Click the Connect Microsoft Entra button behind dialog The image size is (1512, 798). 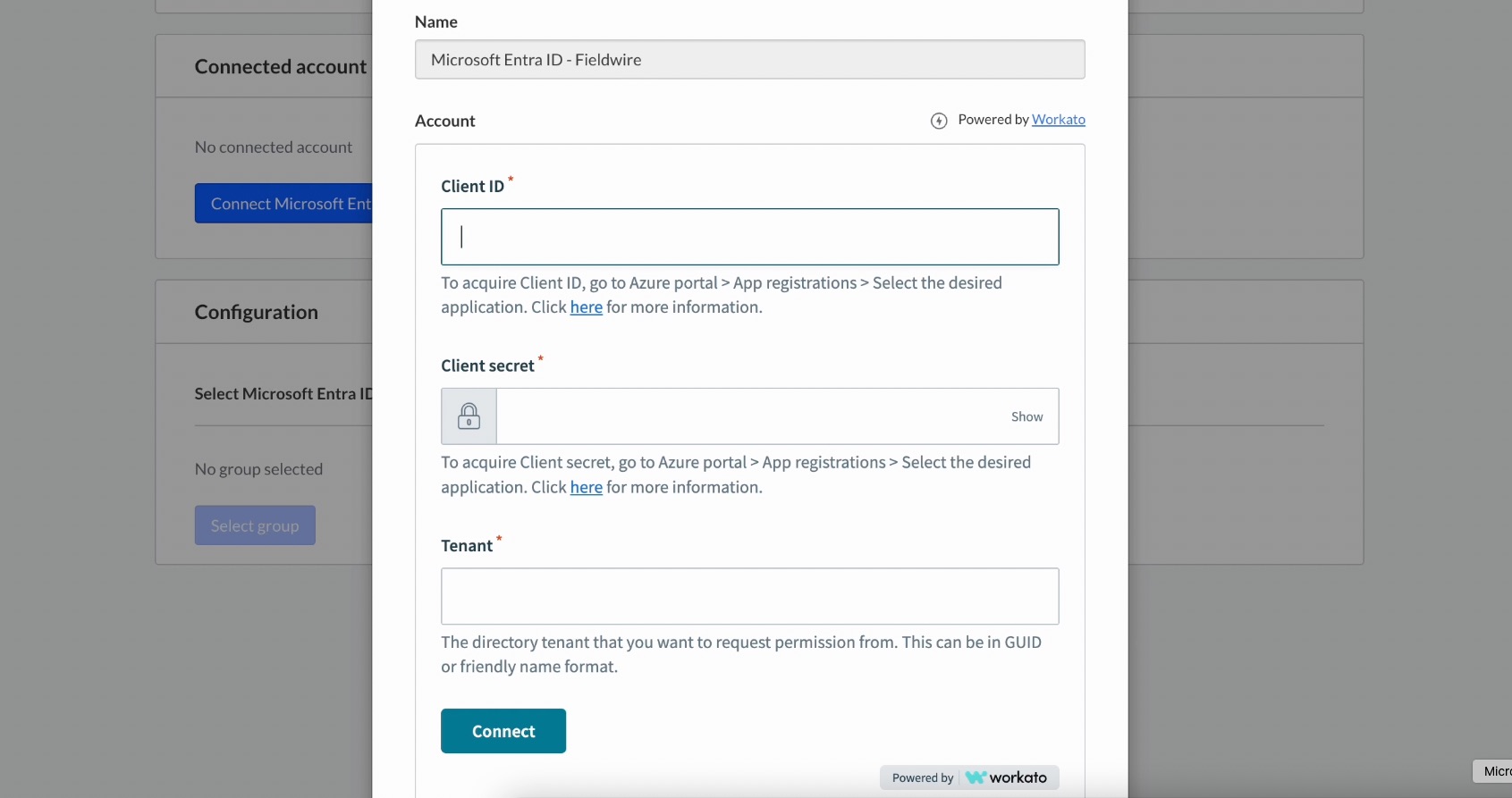click(x=283, y=204)
